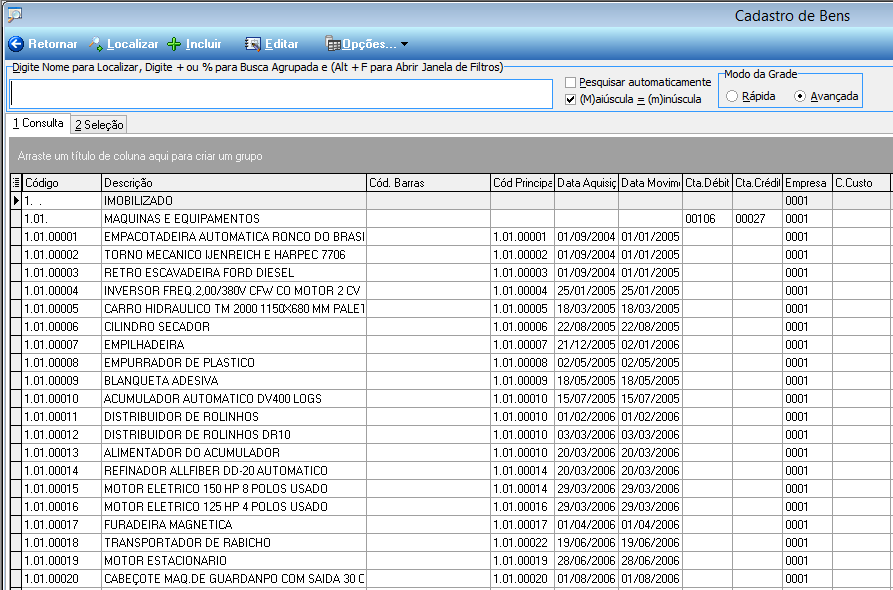The height and width of the screenshot is (590, 893).
Task: Open the Opções dropdown arrow
Action: click(x=404, y=44)
